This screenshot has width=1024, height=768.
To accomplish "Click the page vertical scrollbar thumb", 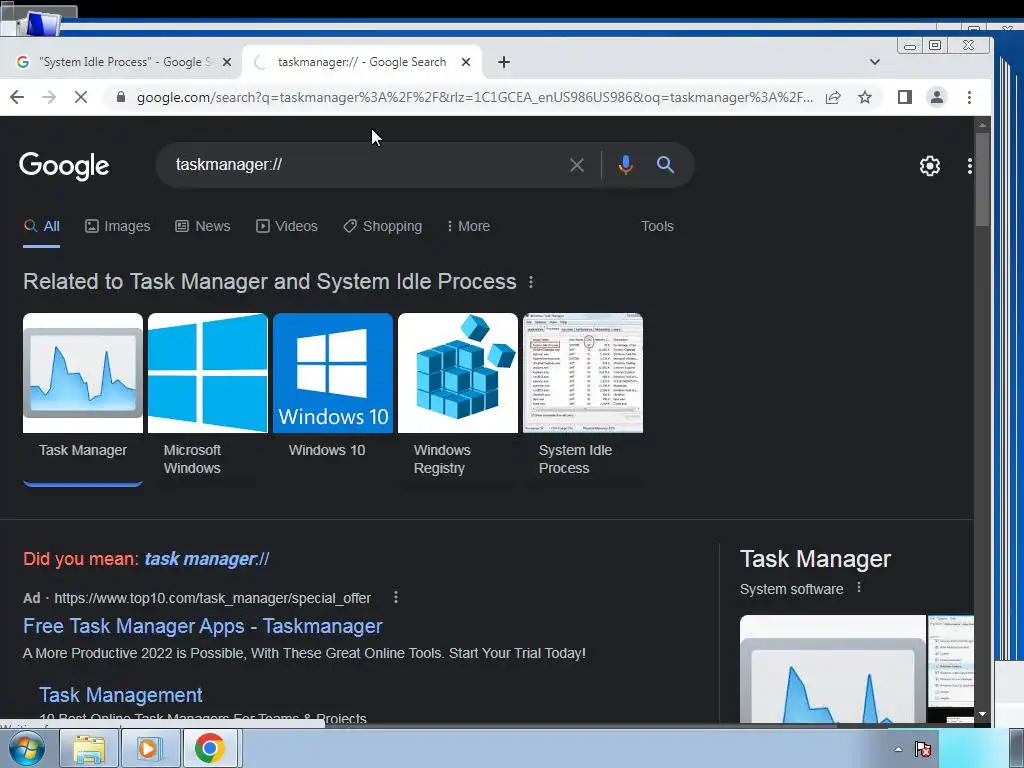I will (x=982, y=179).
